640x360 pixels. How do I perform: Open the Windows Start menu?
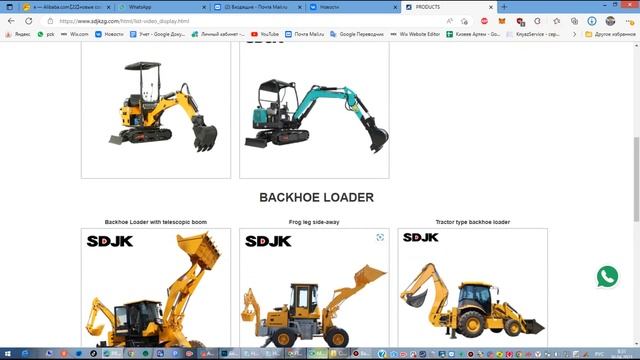[7, 353]
